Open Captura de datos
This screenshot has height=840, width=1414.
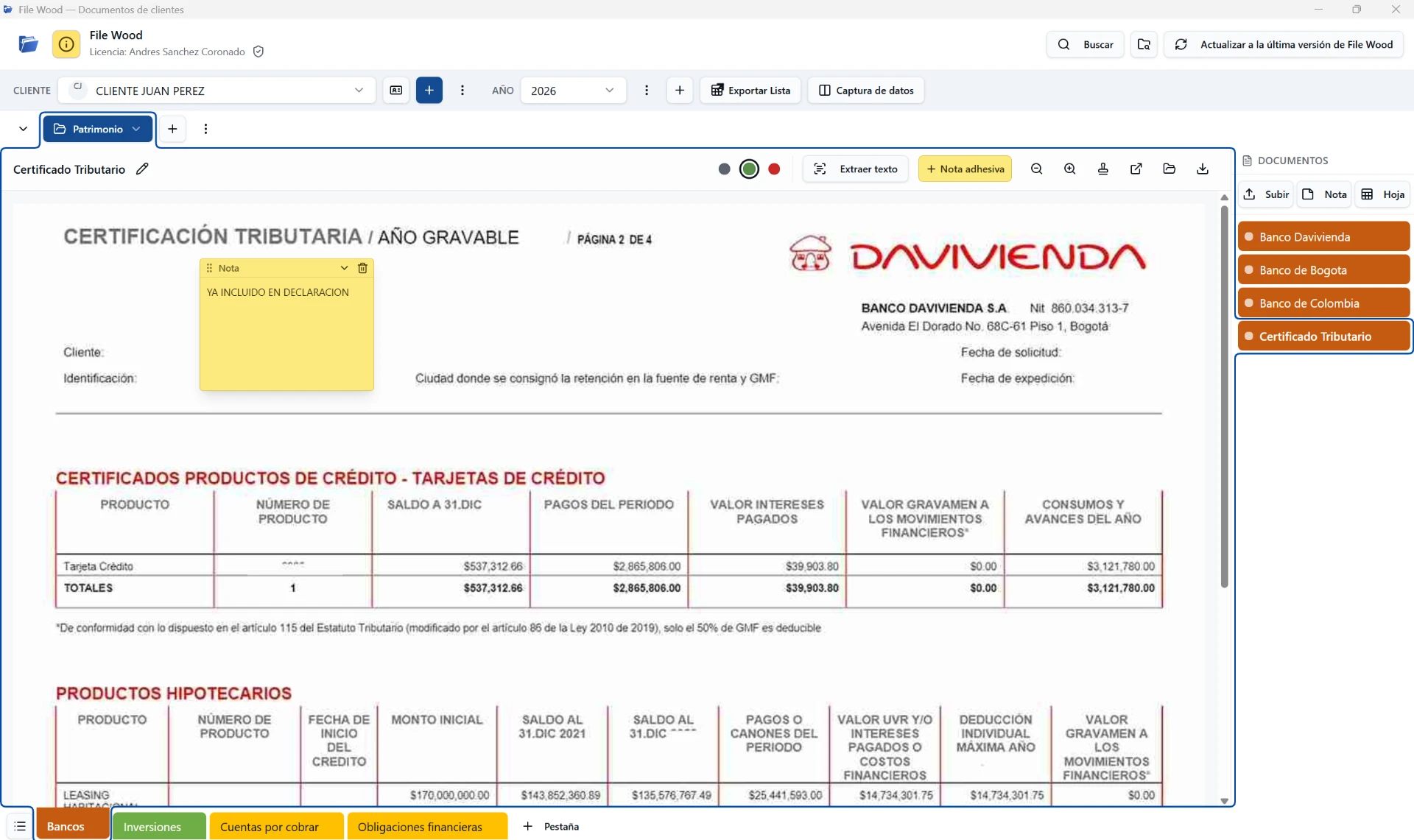866,90
